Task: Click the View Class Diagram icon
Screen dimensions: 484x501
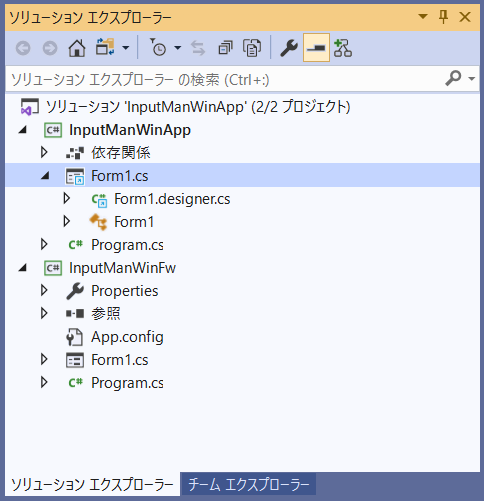Action: coord(343,48)
